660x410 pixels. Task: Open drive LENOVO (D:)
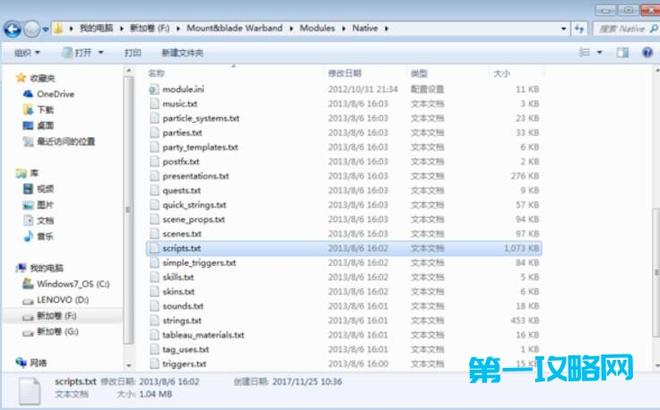click(x=63, y=300)
